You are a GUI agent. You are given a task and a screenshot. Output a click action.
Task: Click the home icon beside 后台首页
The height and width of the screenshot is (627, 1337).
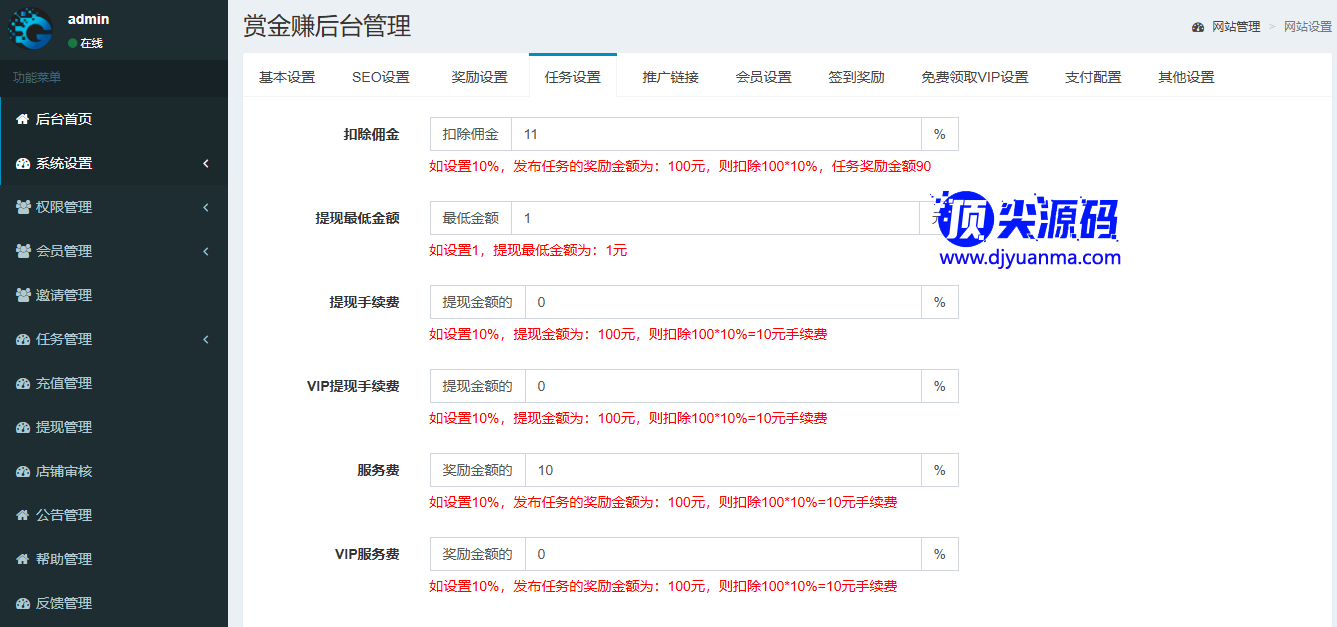22,119
